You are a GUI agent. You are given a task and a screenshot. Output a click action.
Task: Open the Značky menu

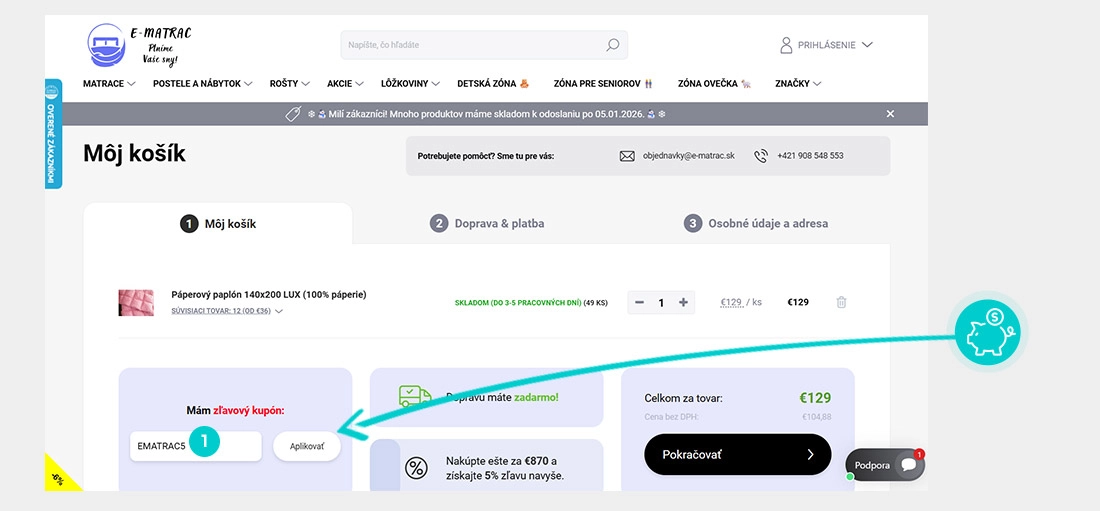tap(798, 84)
